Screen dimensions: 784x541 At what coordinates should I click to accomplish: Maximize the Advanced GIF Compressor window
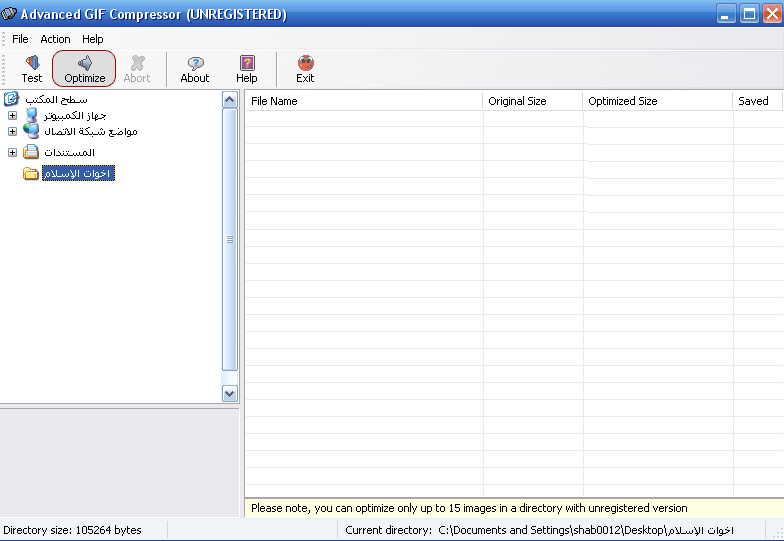point(750,14)
